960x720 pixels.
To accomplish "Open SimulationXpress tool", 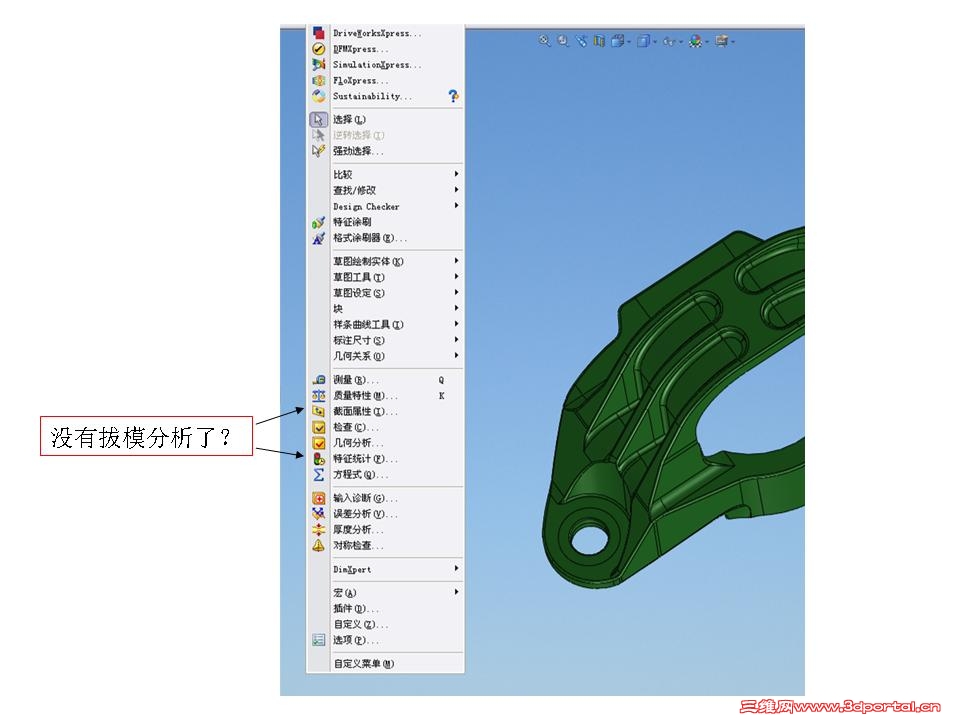I will [x=384, y=65].
